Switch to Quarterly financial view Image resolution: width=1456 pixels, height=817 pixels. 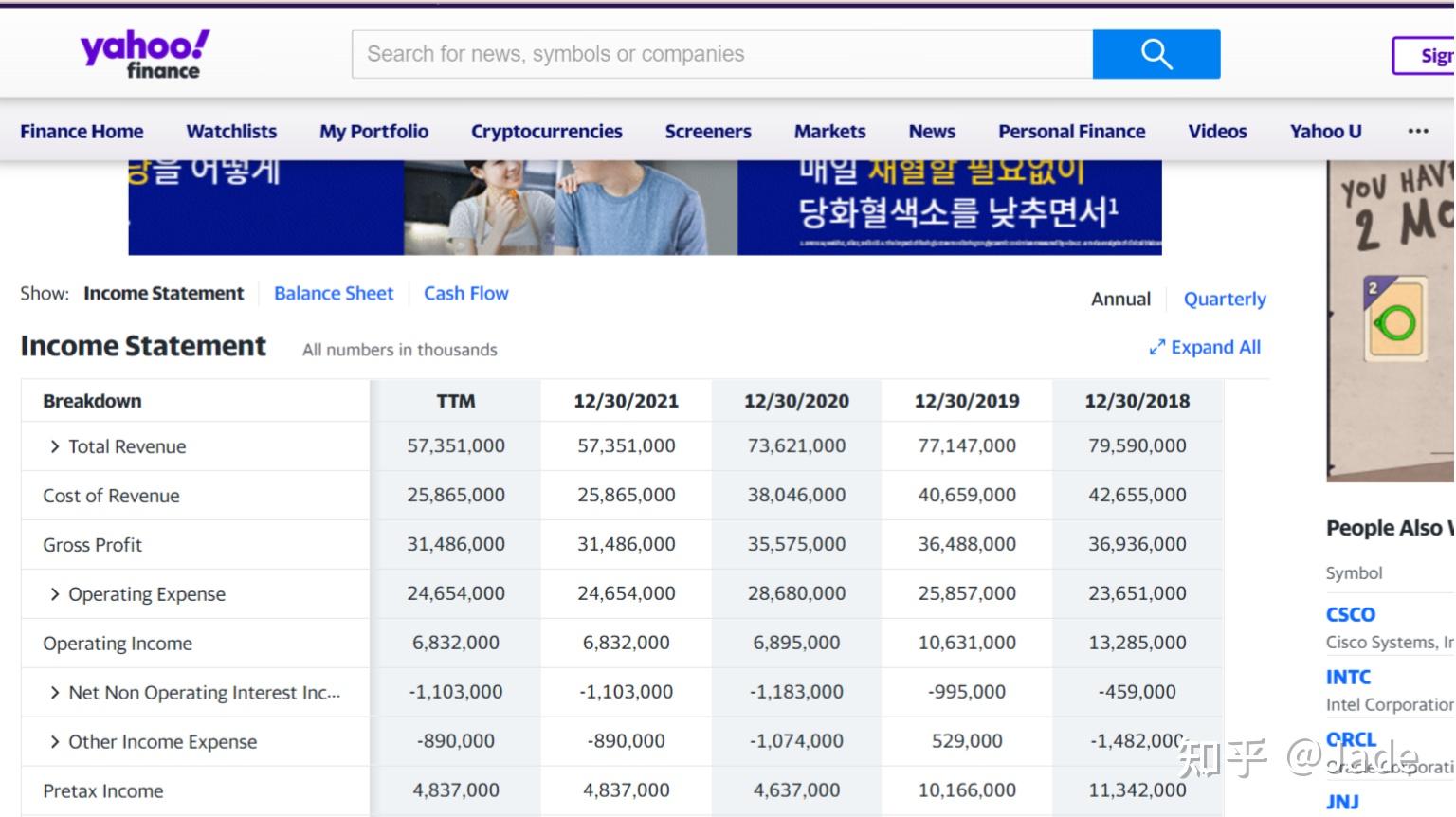point(1225,299)
